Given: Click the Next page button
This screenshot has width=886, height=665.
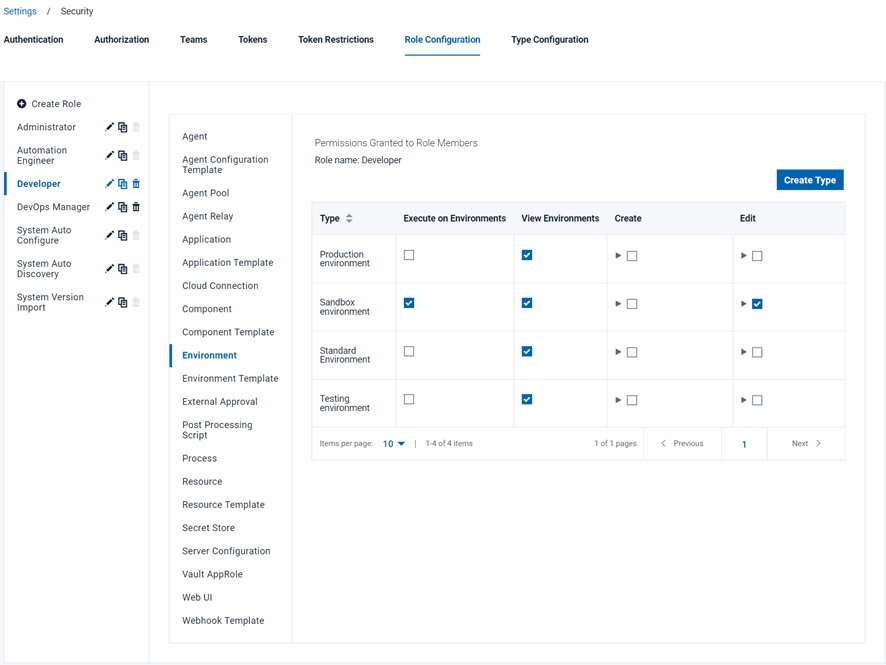Looking at the screenshot, I should point(806,444).
